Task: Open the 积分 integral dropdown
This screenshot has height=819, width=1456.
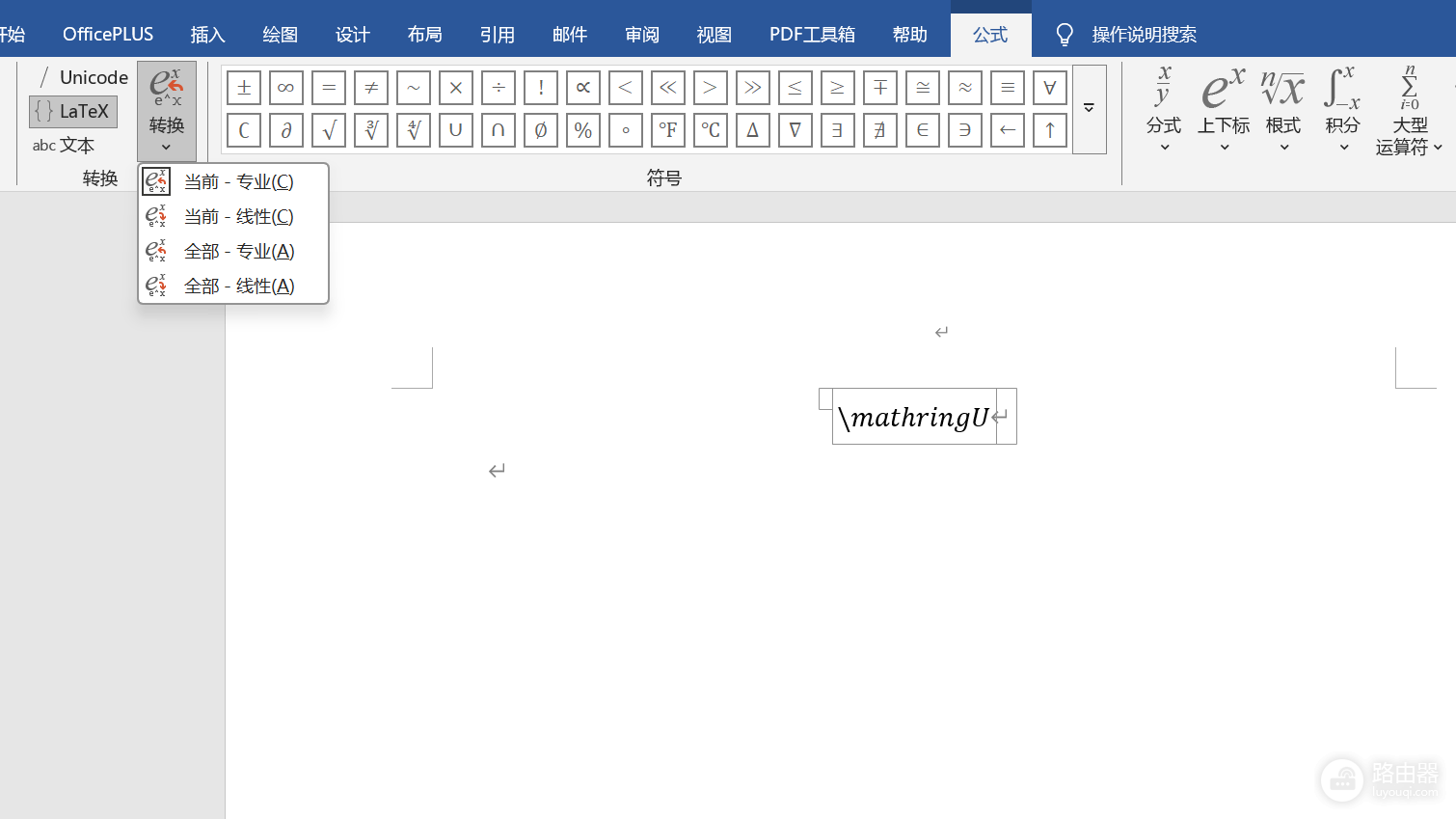Action: coord(1342,109)
